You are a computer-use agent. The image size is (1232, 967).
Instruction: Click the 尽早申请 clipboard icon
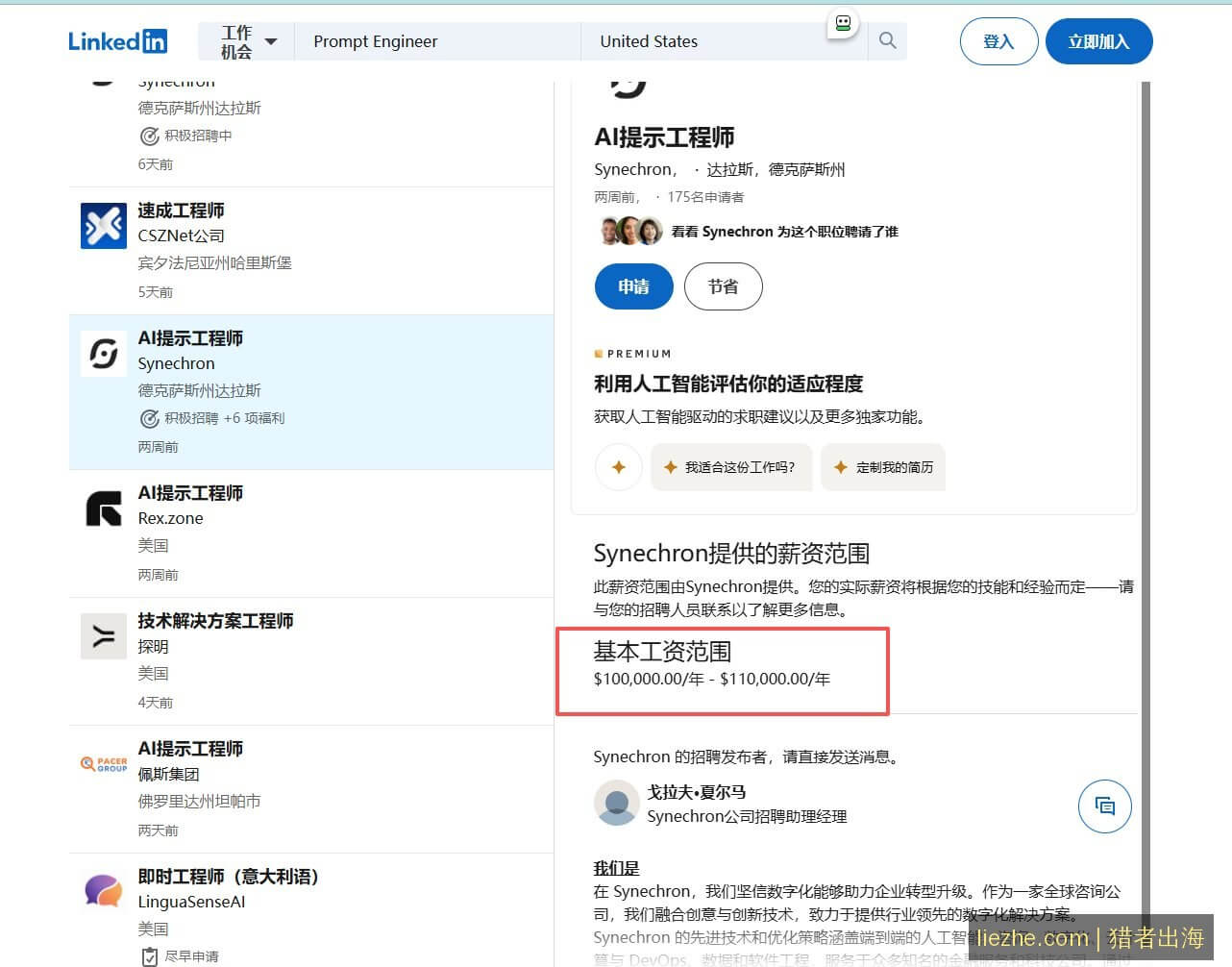point(149,956)
